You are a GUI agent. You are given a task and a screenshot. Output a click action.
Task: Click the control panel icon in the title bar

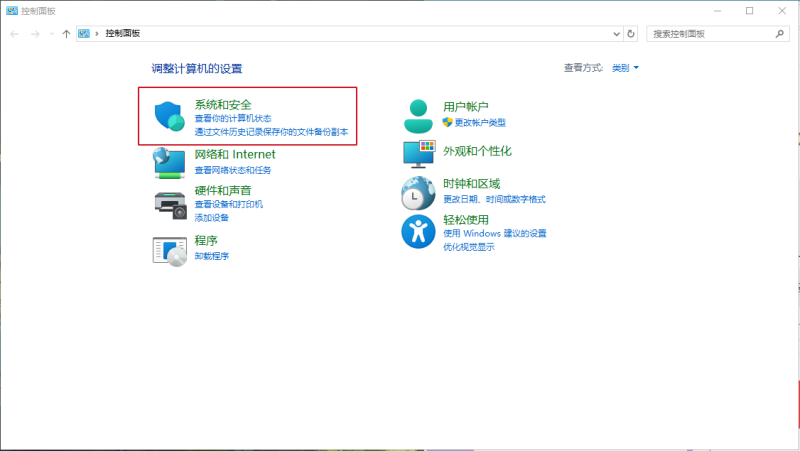click(12, 11)
